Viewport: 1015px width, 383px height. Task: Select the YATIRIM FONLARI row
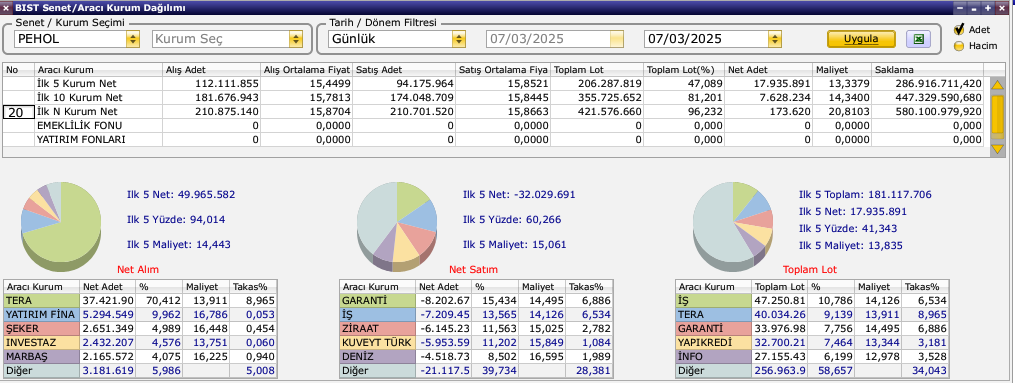(493, 140)
